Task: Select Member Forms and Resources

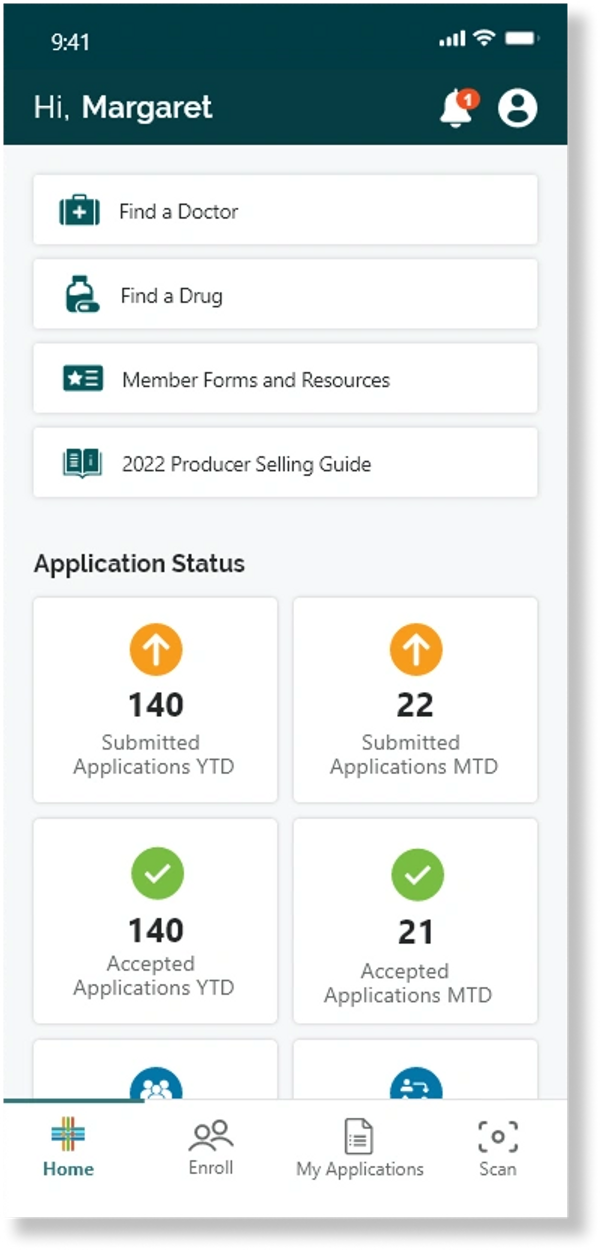Action: 285,379
